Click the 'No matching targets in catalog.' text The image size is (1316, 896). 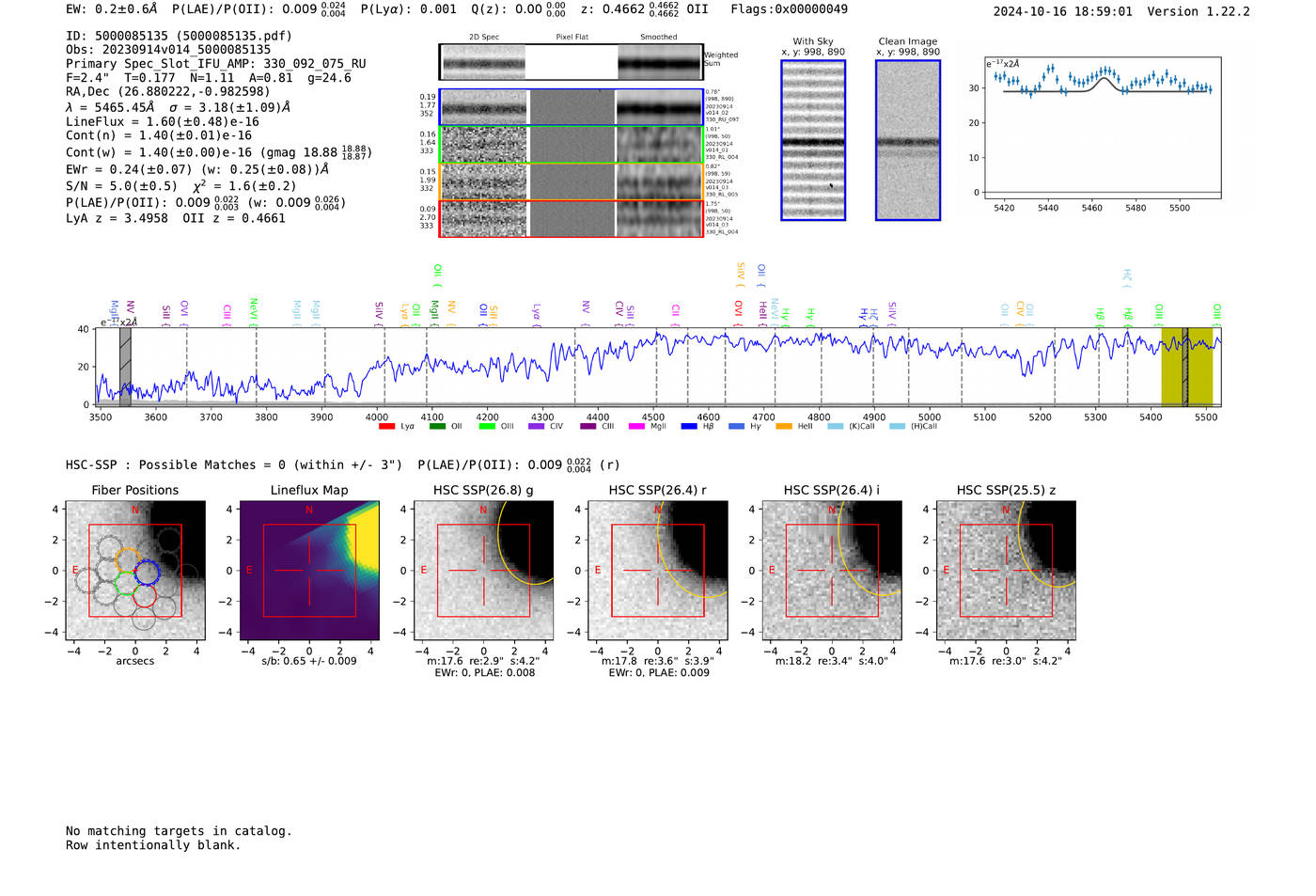click(179, 831)
